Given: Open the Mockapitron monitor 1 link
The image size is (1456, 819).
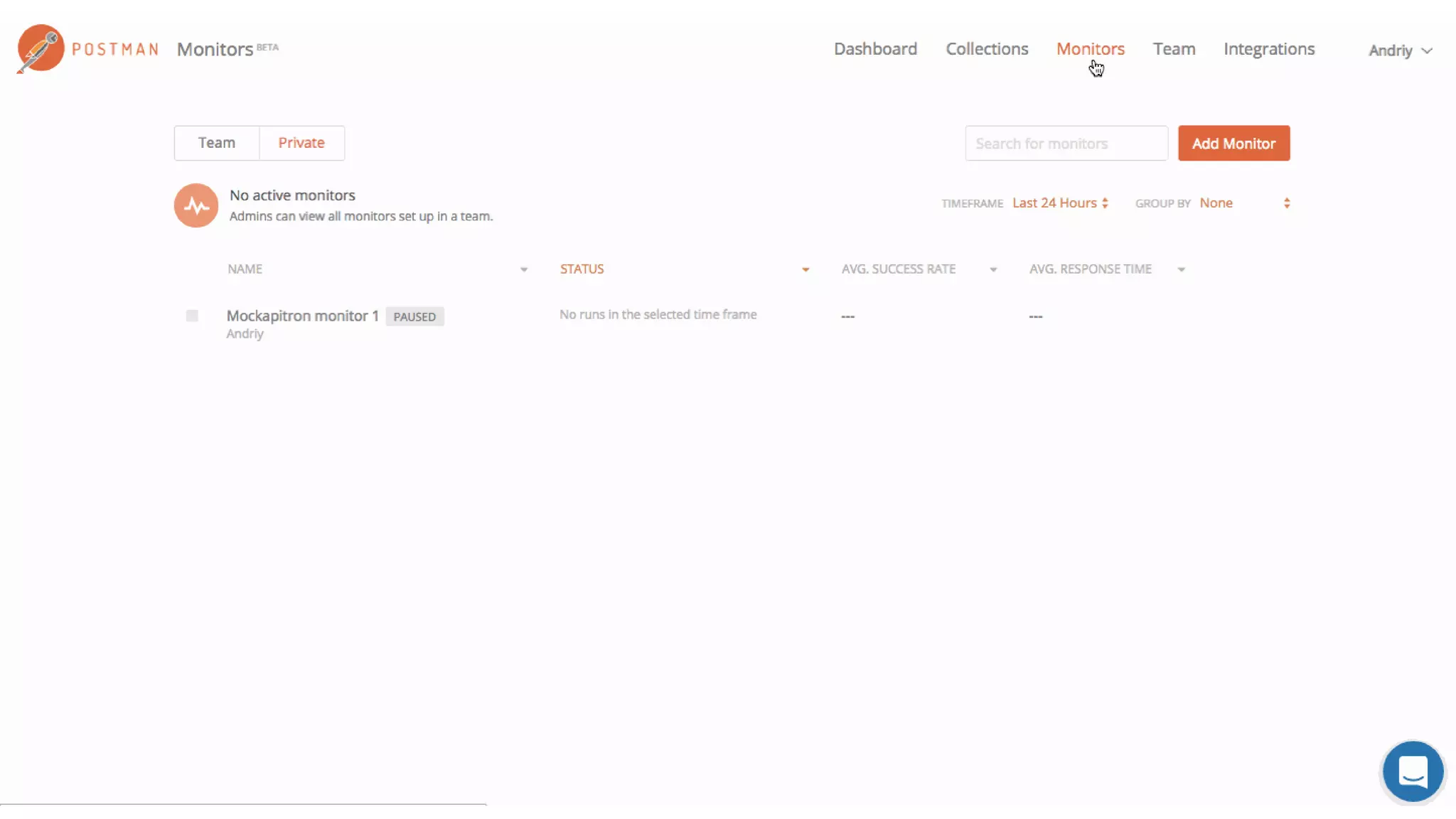Looking at the screenshot, I should point(302,316).
